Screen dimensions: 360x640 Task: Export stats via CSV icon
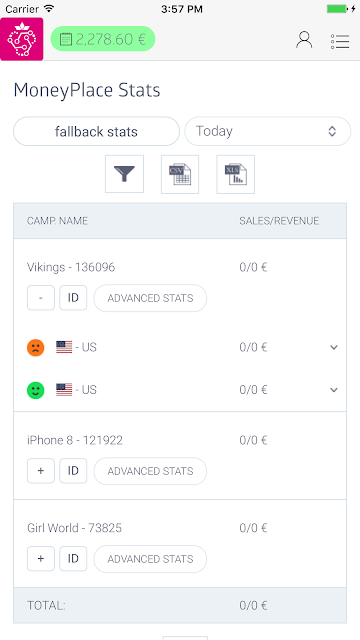pyautogui.click(x=180, y=174)
